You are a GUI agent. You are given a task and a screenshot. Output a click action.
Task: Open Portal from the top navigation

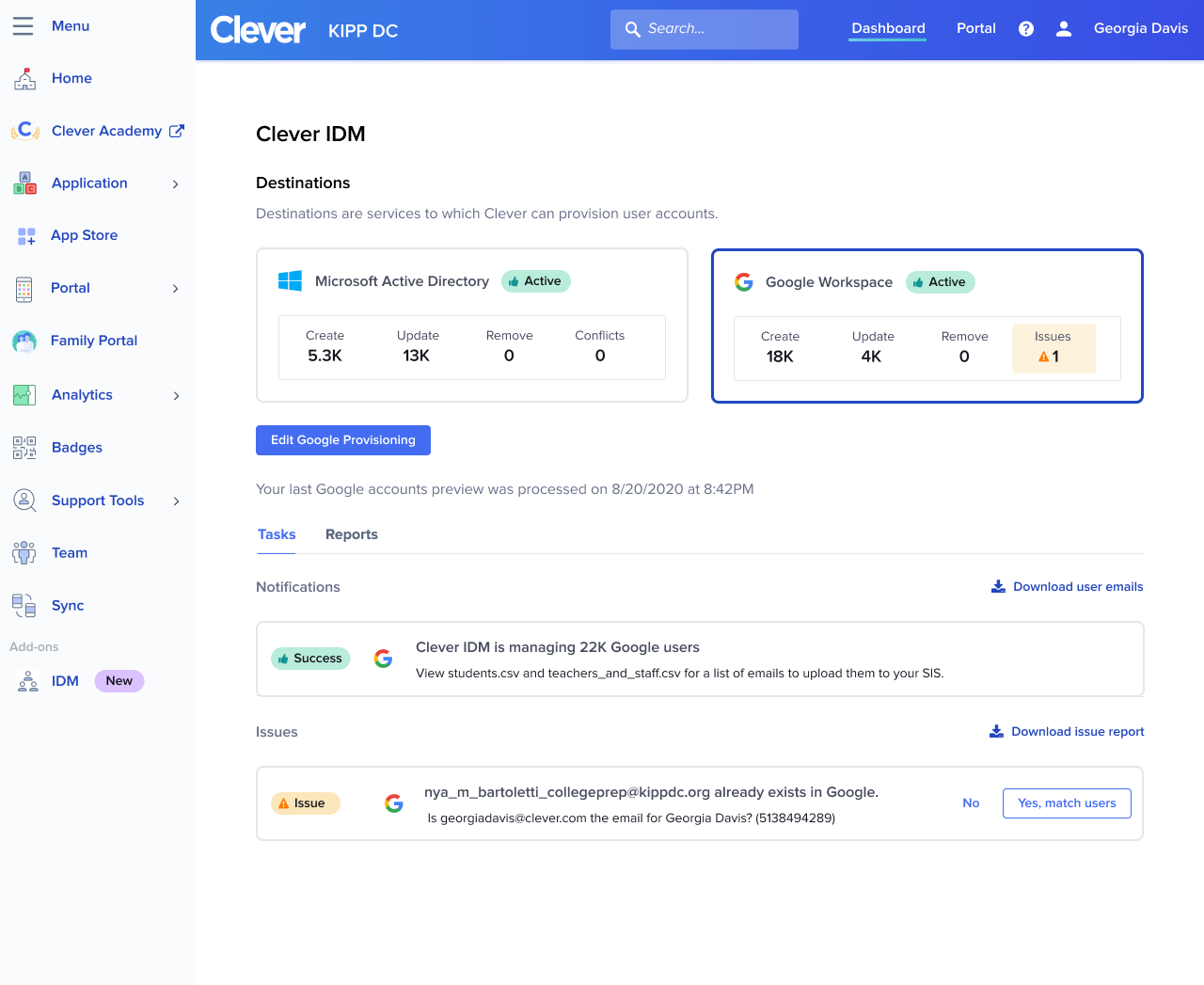click(x=975, y=28)
